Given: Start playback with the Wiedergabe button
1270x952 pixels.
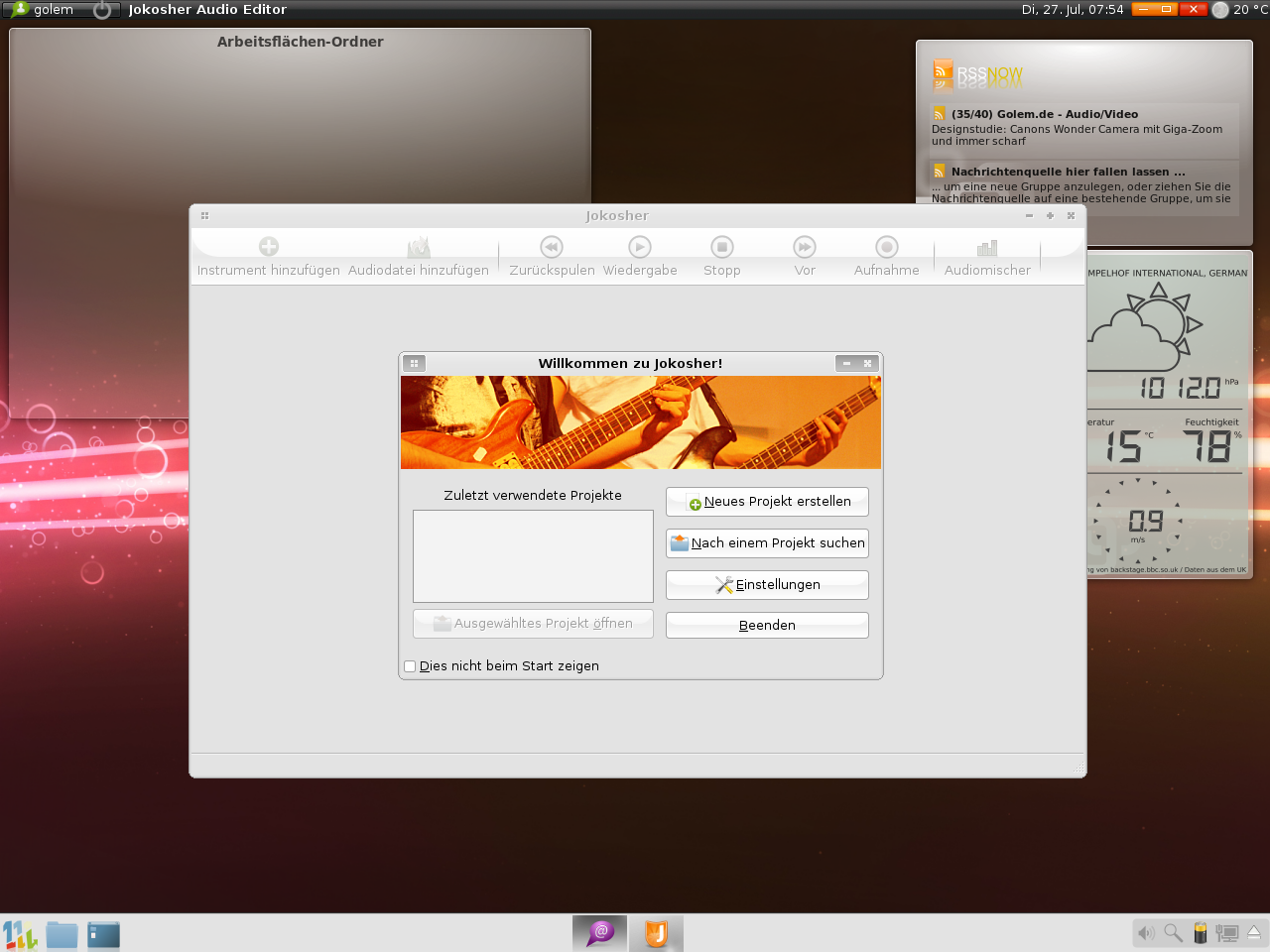Looking at the screenshot, I should pyautogui.click(x=640, y=247).
